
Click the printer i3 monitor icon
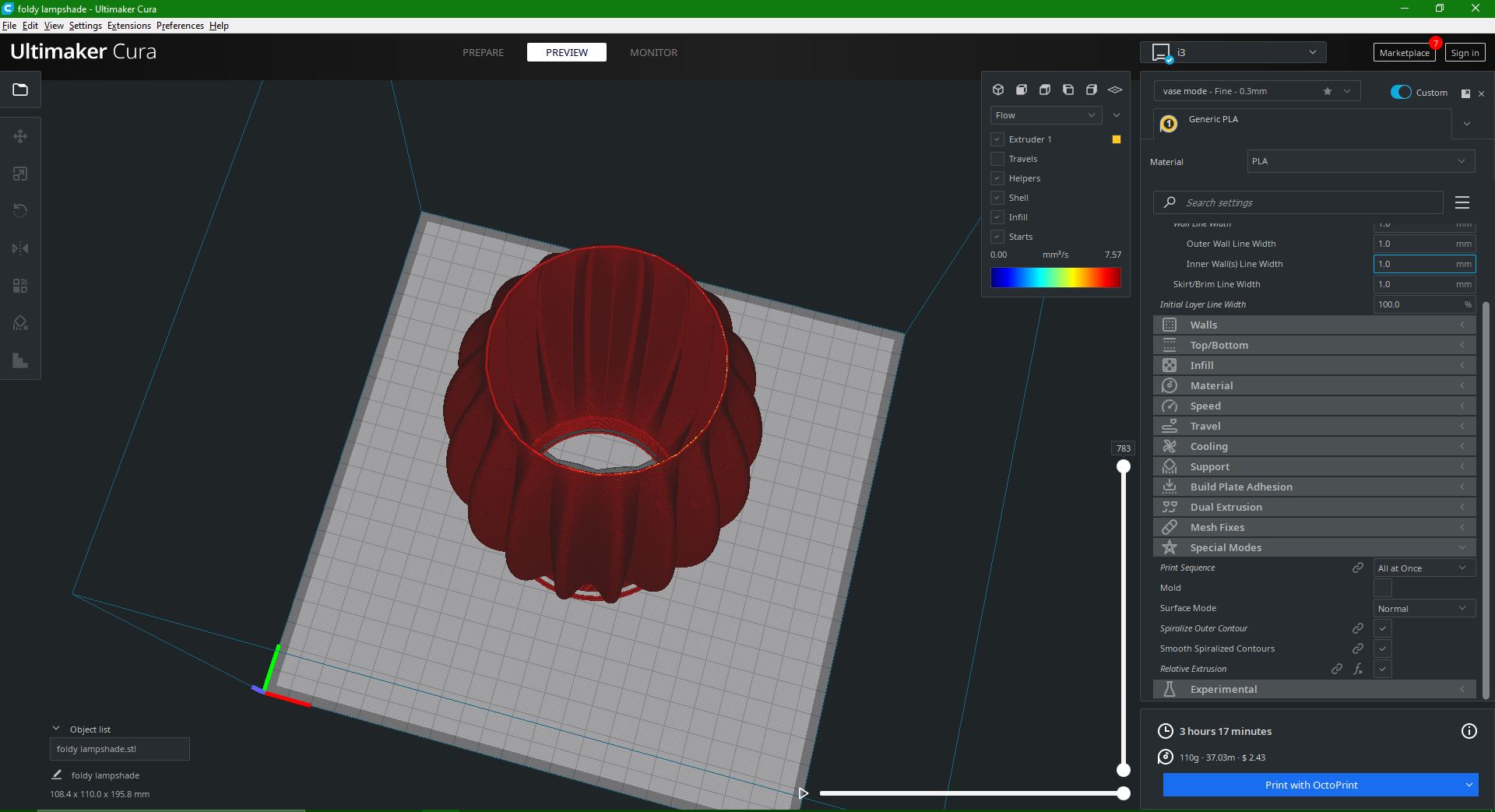[1162, 53]
